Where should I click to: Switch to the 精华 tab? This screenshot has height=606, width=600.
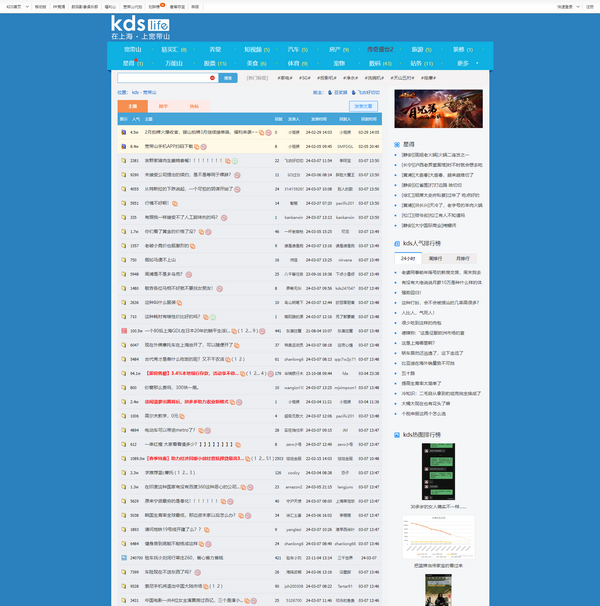pos(163,105)
